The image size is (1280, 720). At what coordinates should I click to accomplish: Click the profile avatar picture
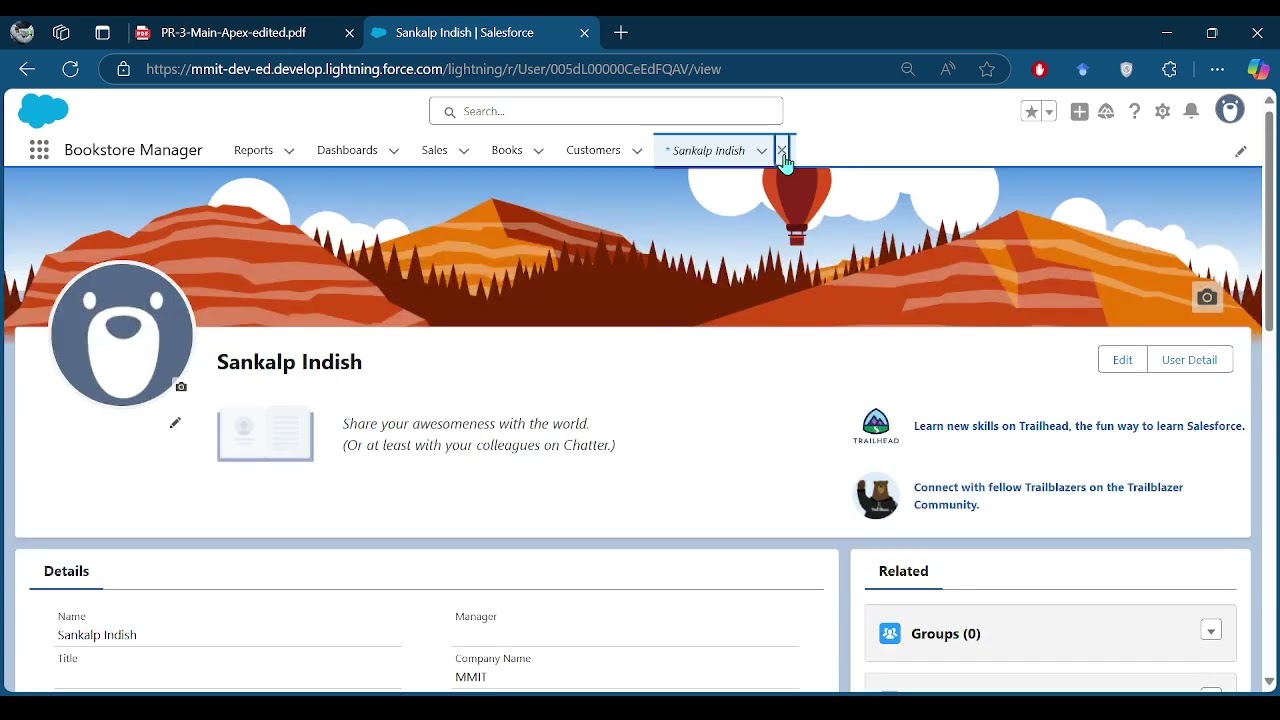tap(122, 334)
